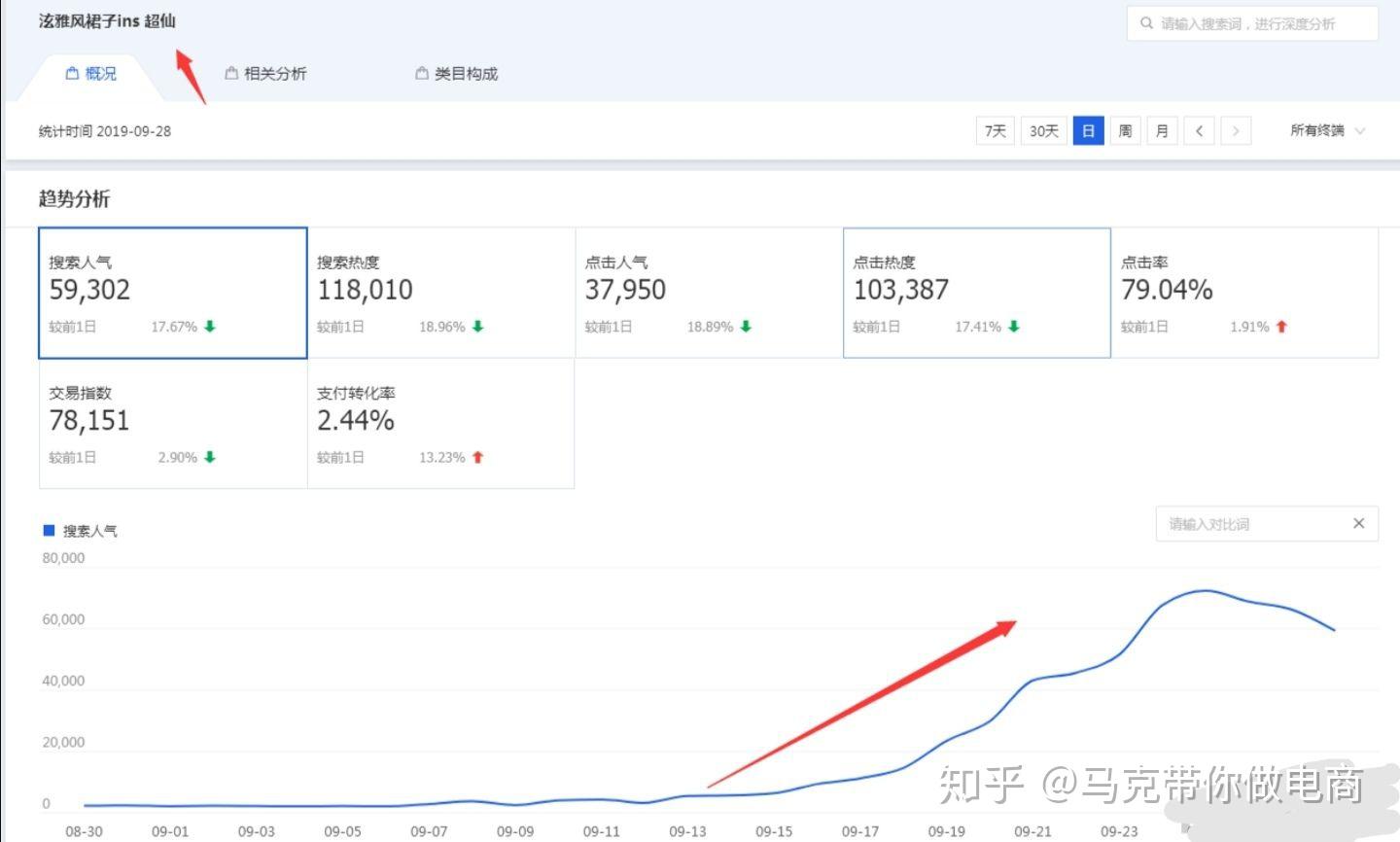Image resolution: width=1400 pixels, height=842 pixels.
Task: Select the 日 granularity button
Action: (x=1089, y=130)
